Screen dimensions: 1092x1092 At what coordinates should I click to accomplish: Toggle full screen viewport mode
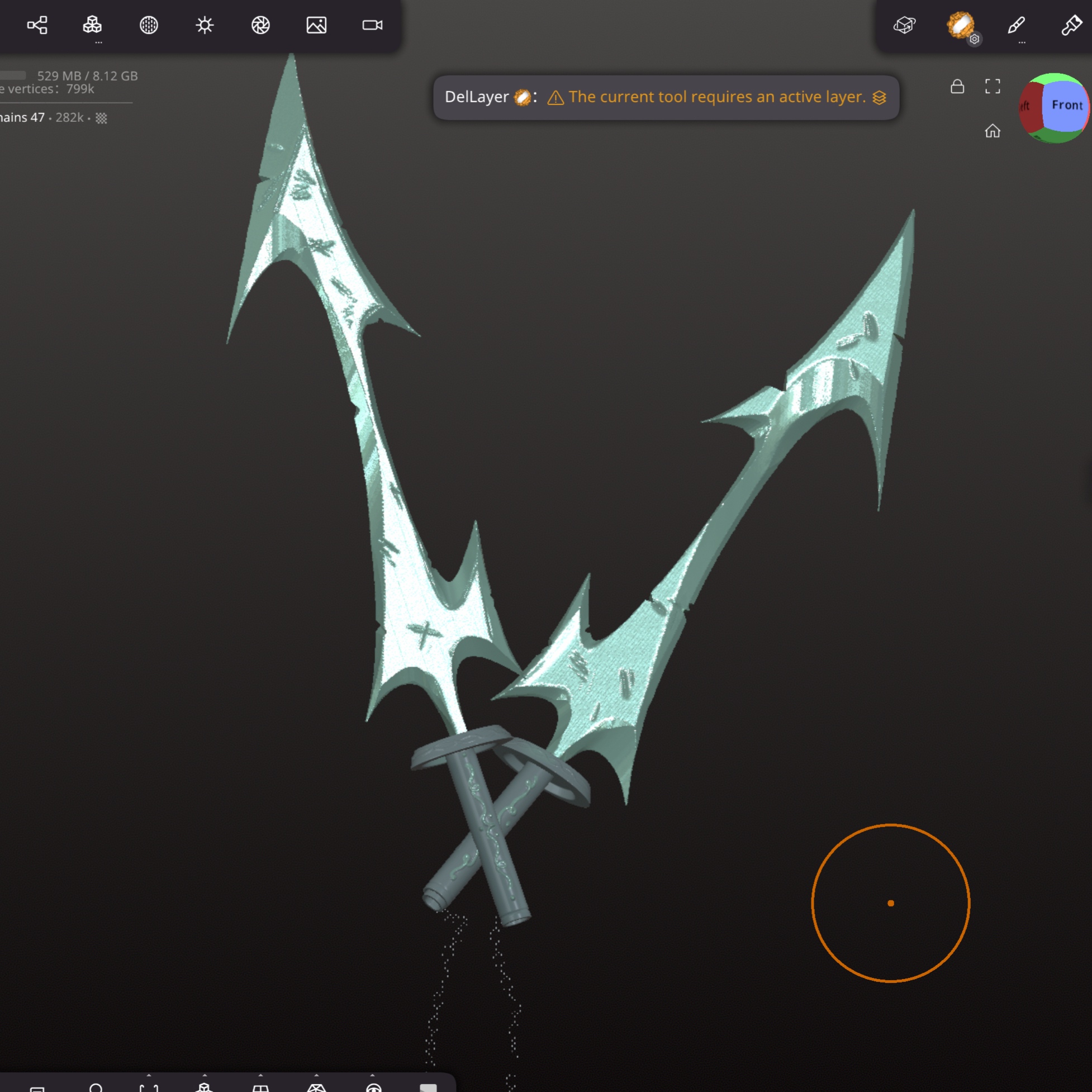click(x=993, y=87)
